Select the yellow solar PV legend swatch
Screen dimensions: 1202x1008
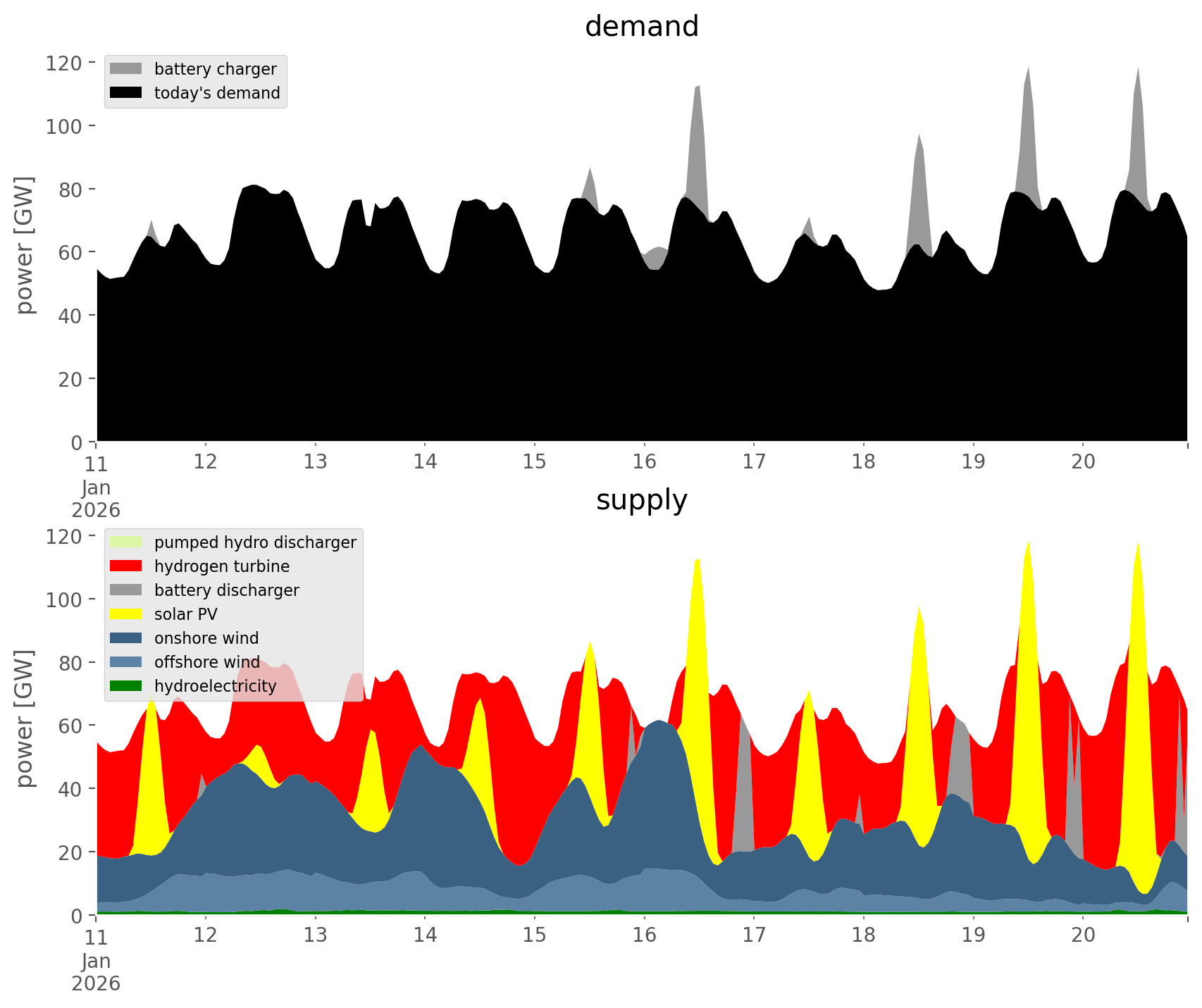point(126,614)
